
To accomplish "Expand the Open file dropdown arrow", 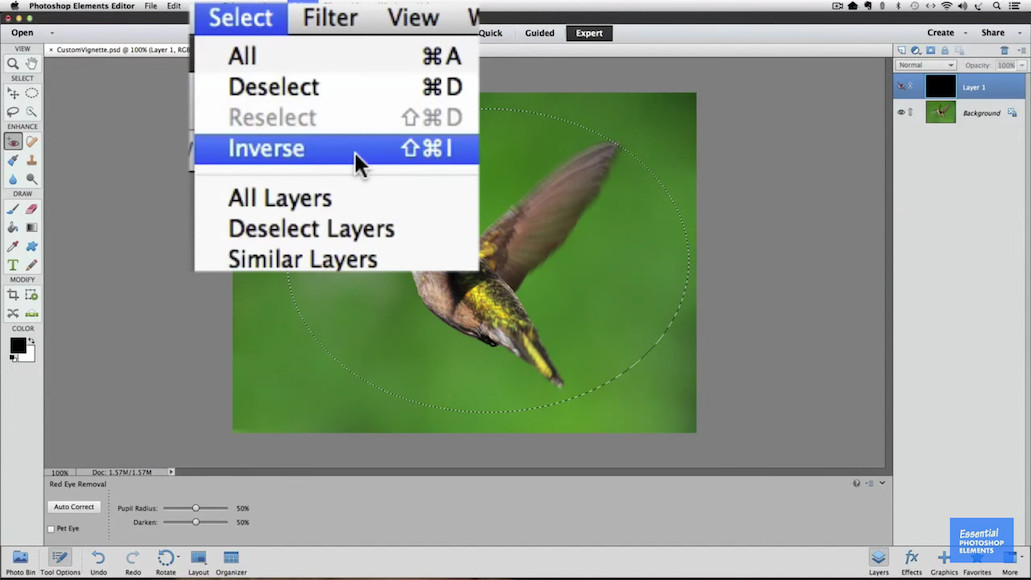I will (52, 33).
